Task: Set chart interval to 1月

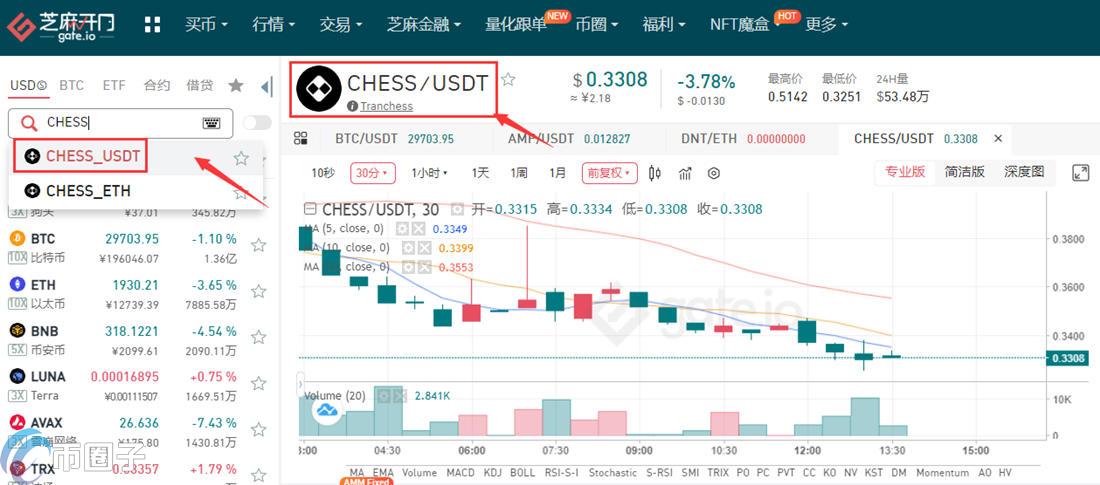Action: click(558, 173)
